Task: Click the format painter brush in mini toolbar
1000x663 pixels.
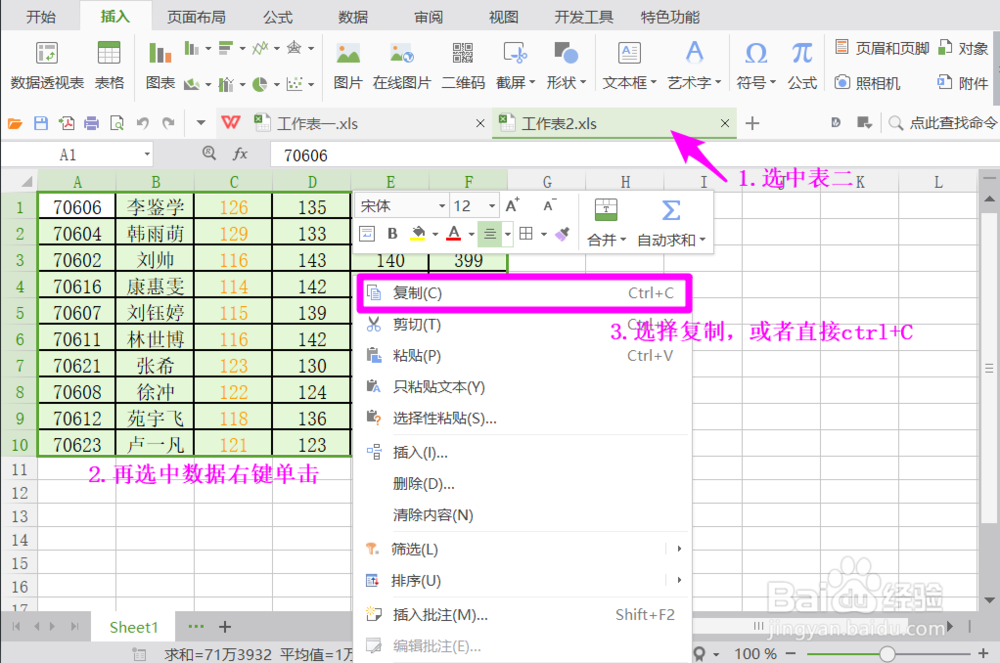Action: pyautogui.click(x=562, y=234)
